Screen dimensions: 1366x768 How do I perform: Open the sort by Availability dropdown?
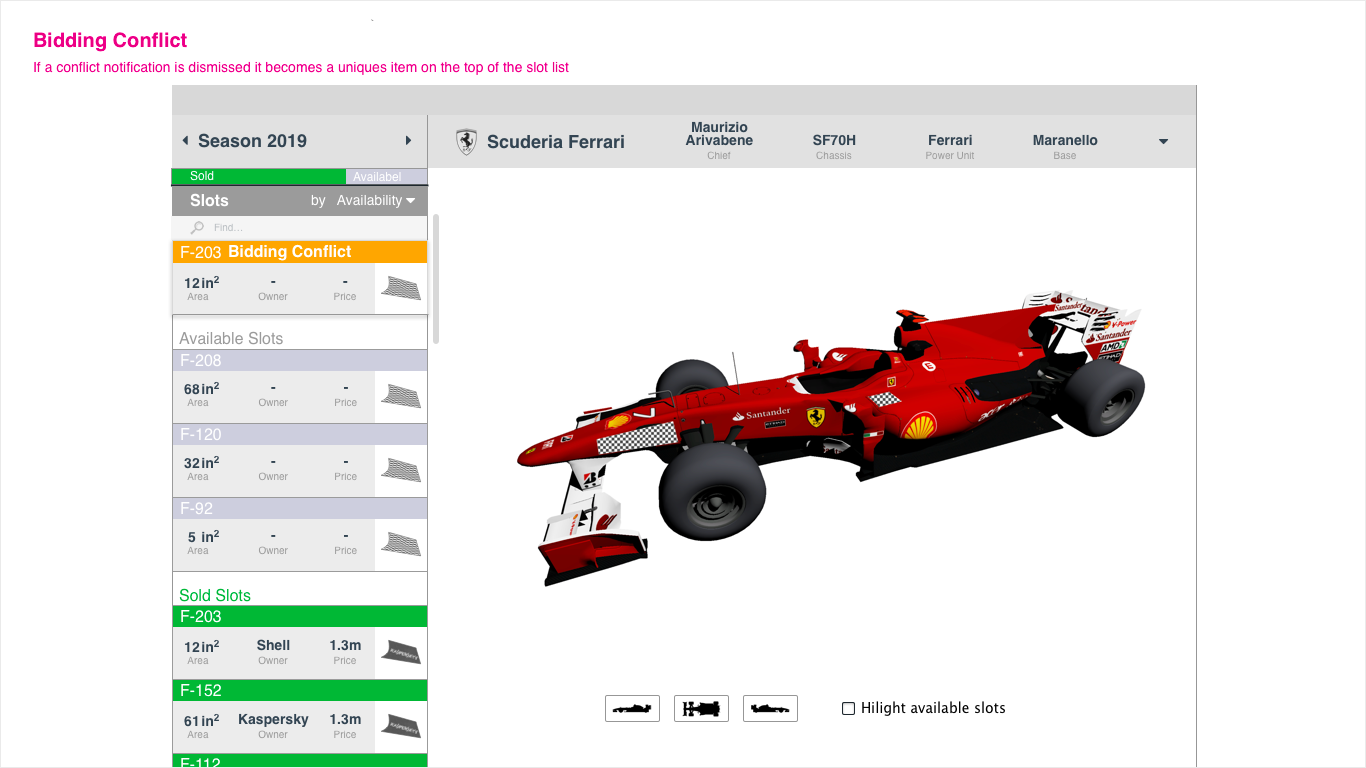tap(375, 200)
